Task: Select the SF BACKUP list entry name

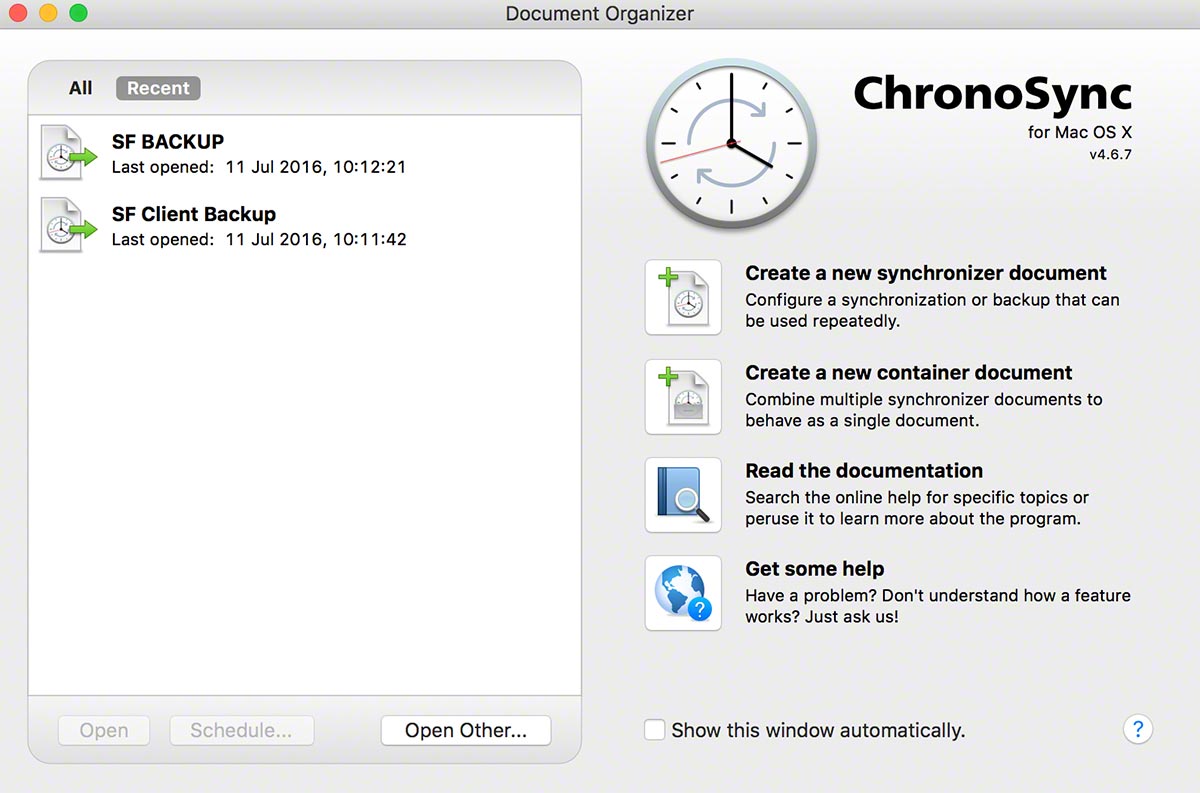Action: pos(168,141)
